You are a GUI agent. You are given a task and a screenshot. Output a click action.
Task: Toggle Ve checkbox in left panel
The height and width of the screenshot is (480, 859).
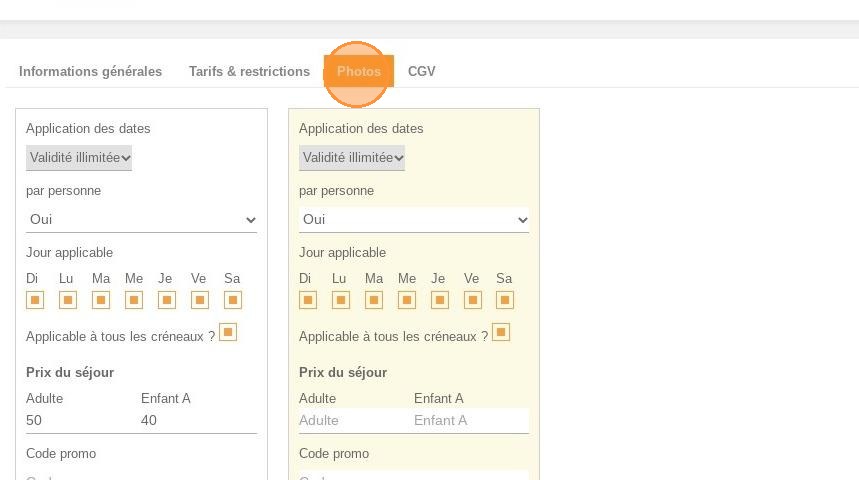pyautogui.click(x=199, y=300)
